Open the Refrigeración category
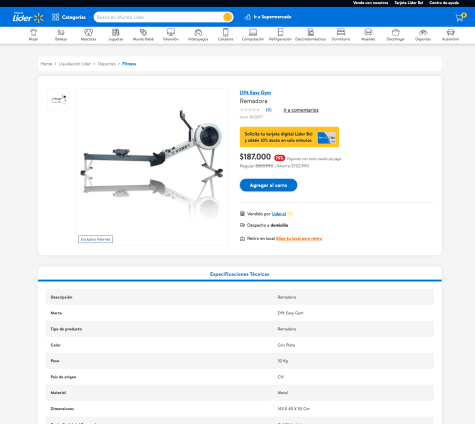Screen dimensions: 475x424 (280, 35)
